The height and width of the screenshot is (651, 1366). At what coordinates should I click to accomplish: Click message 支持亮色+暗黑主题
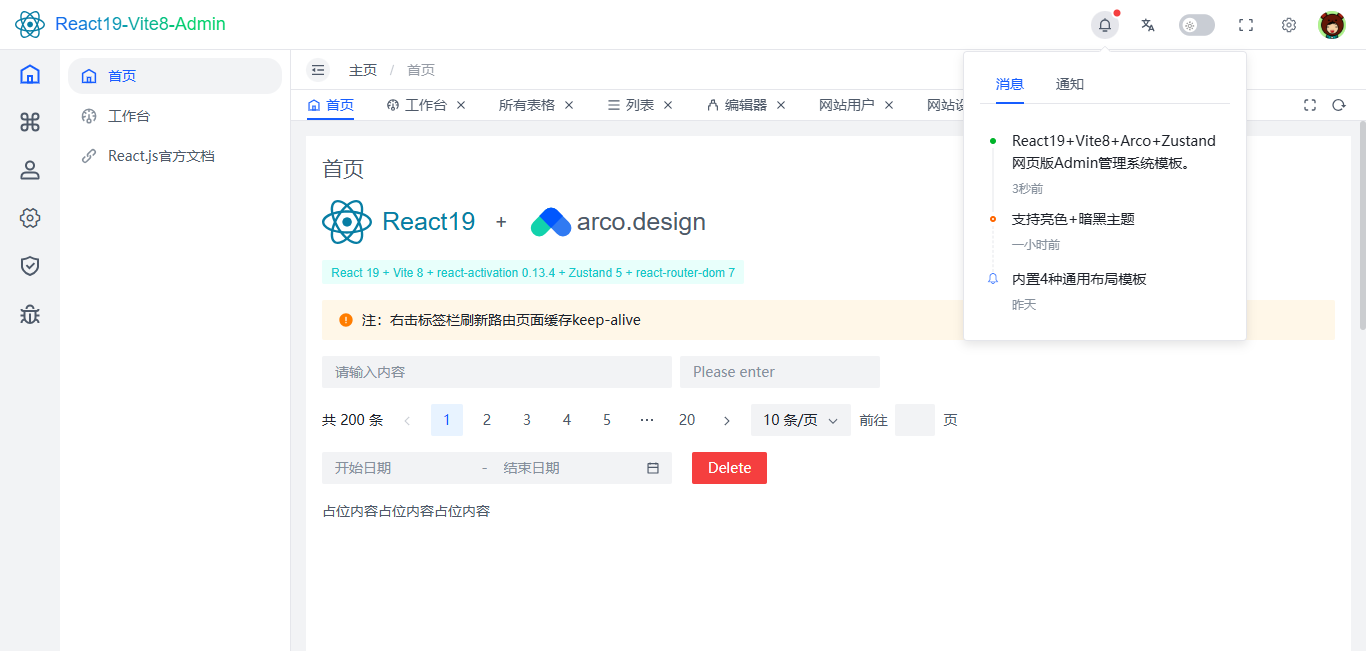pyautogui.click(x=1073, y=219)
